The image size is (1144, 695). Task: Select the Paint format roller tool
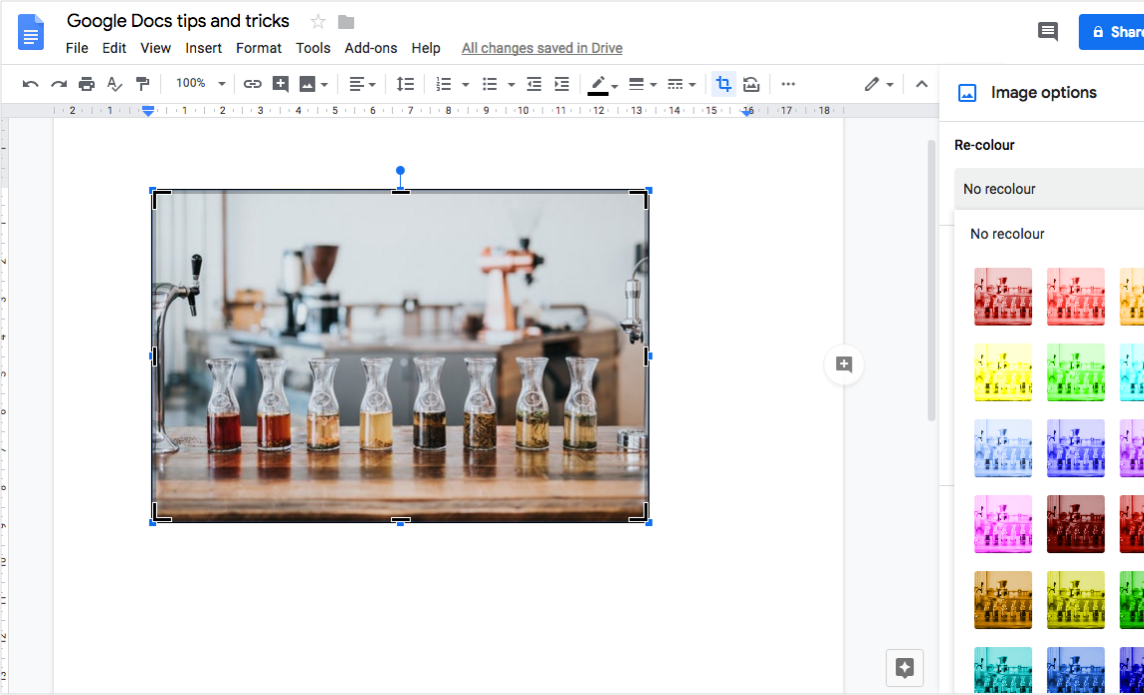tap(142, 84)
